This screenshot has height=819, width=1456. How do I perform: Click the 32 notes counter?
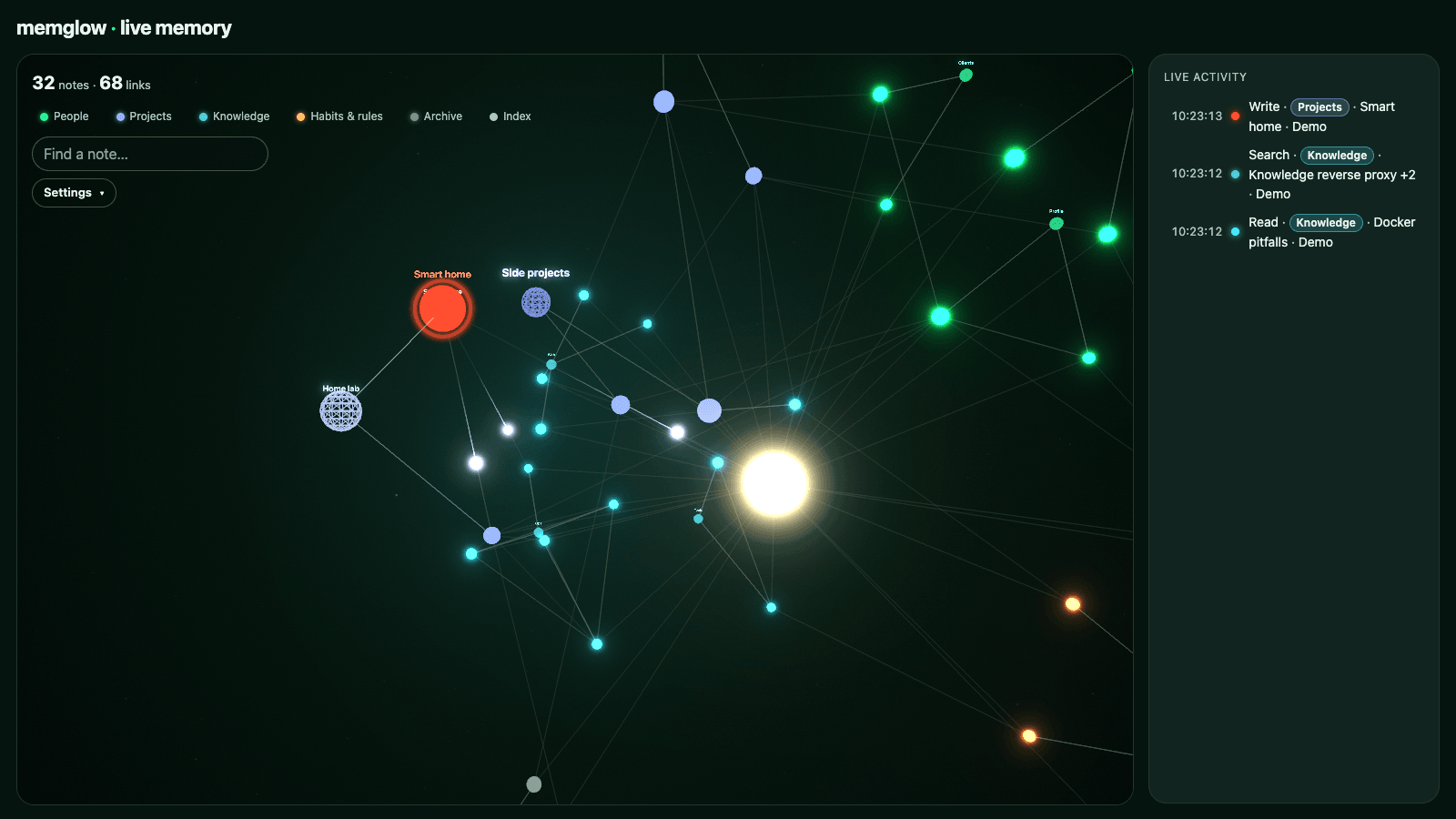pos(61,84)
